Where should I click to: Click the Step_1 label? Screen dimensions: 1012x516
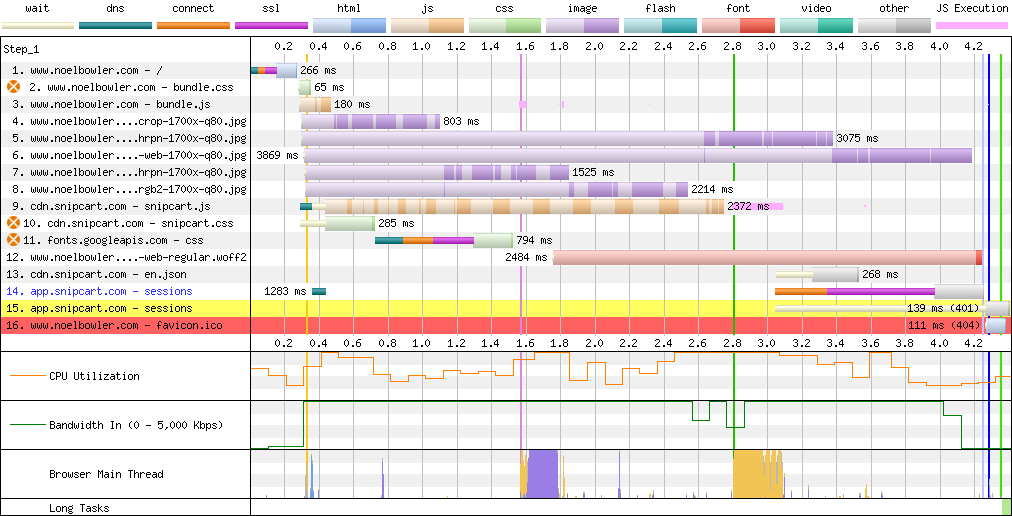coord(22,49)
